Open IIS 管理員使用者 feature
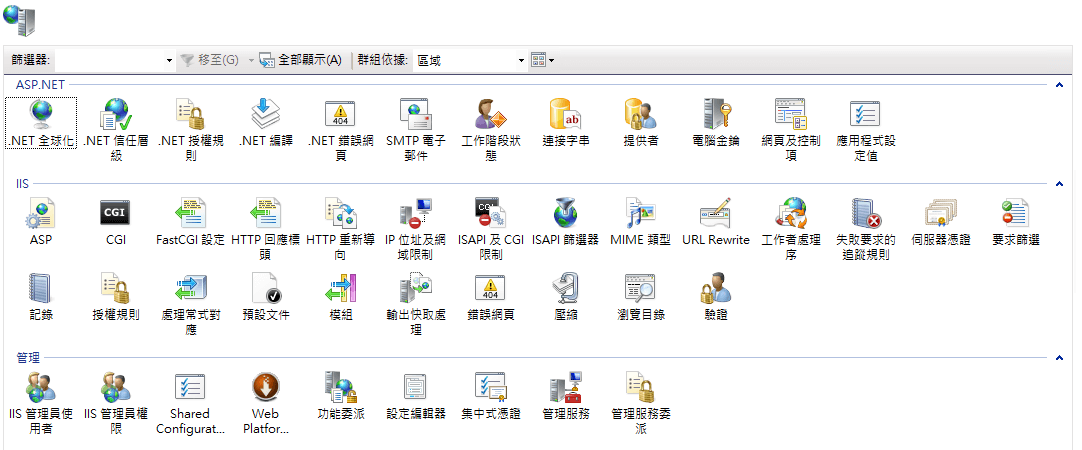The image size is (1082, 450). (41, 402)
